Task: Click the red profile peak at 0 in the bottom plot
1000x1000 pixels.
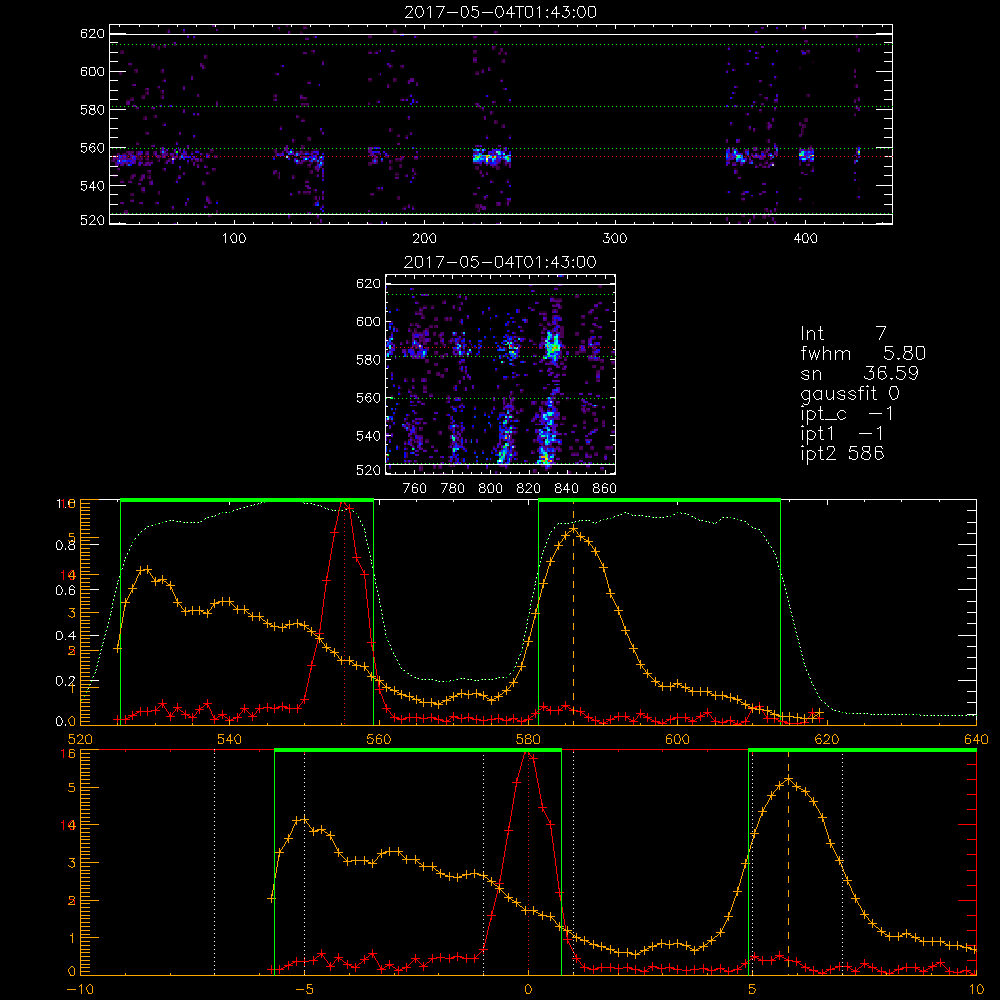Action: click(528, 755)
